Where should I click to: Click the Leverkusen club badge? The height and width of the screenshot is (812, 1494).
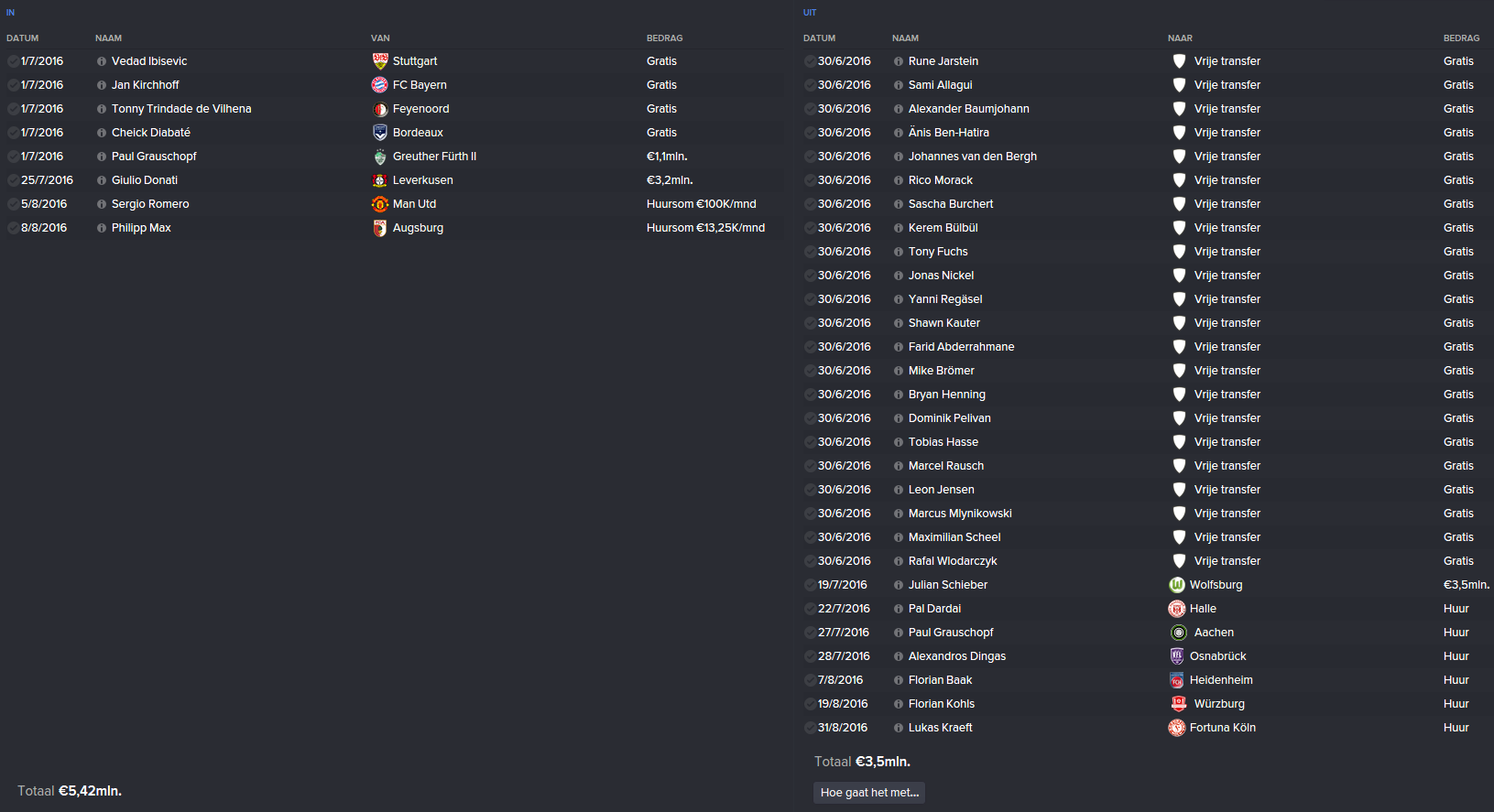pos(380,180)
